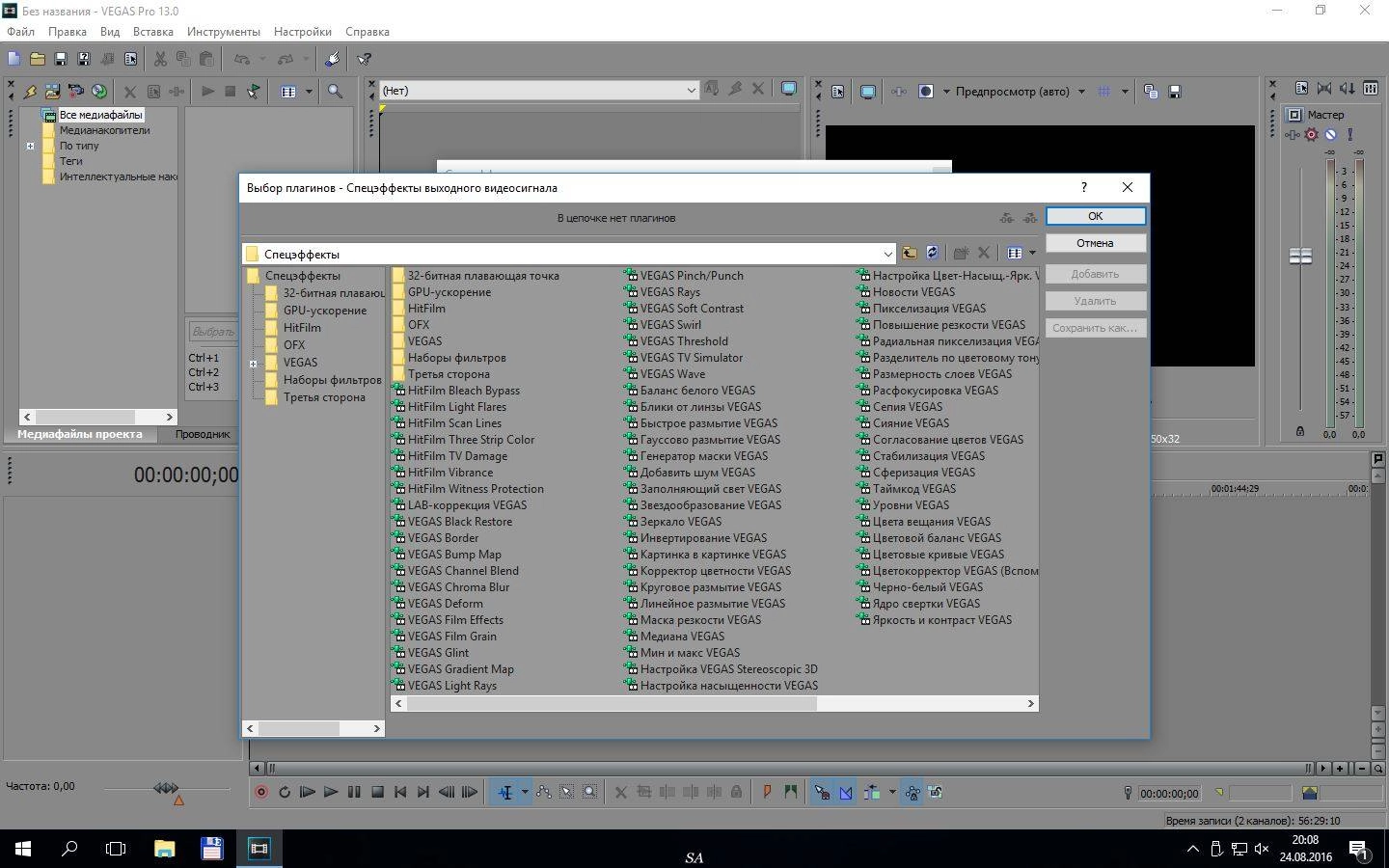Viewport: 1389px width, 868px height.
Task: Expand По типу node in media tree
Action: pyautogui.click(x=30, y=147)
